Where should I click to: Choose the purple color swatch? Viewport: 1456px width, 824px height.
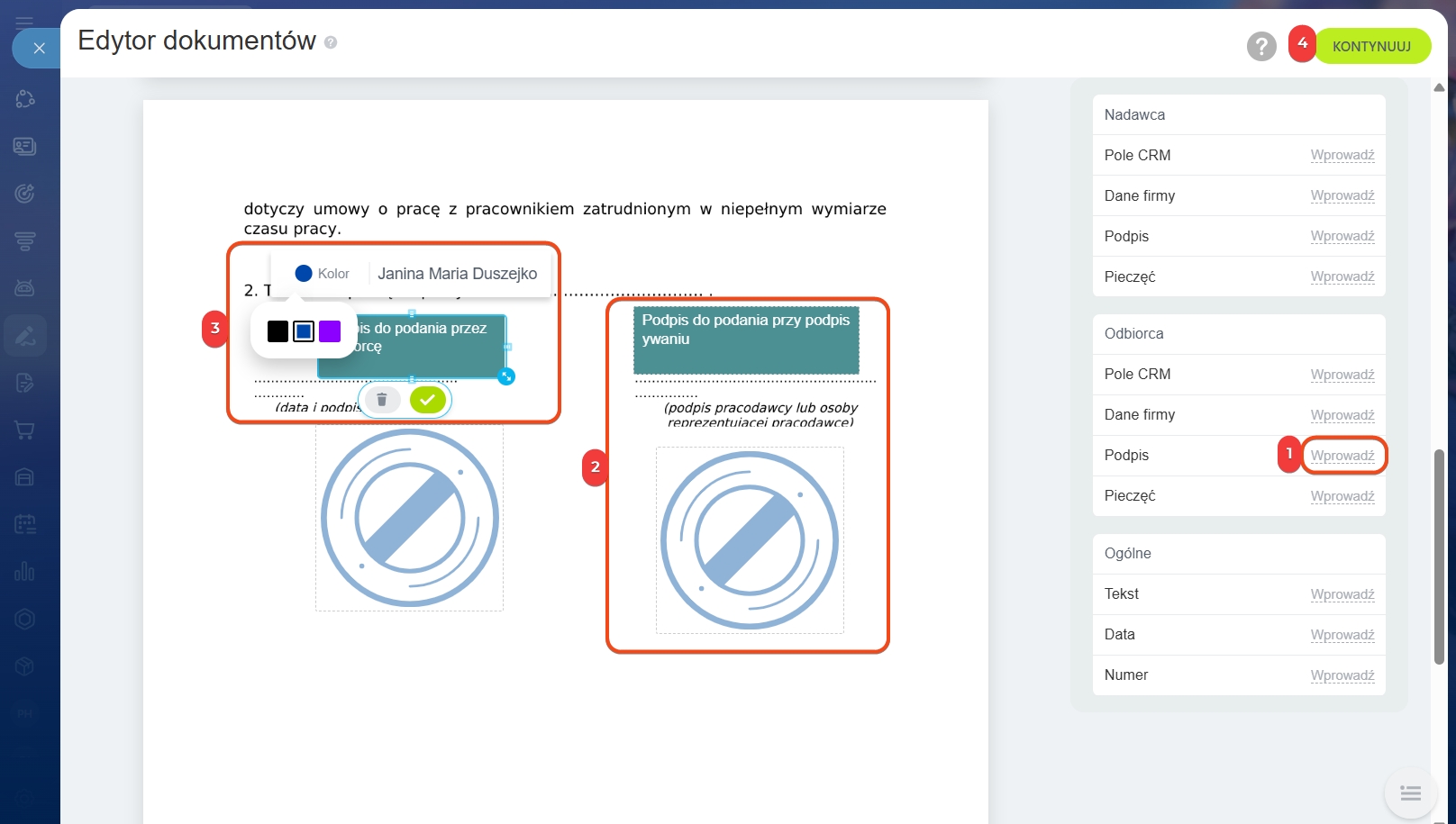point(330,331)
